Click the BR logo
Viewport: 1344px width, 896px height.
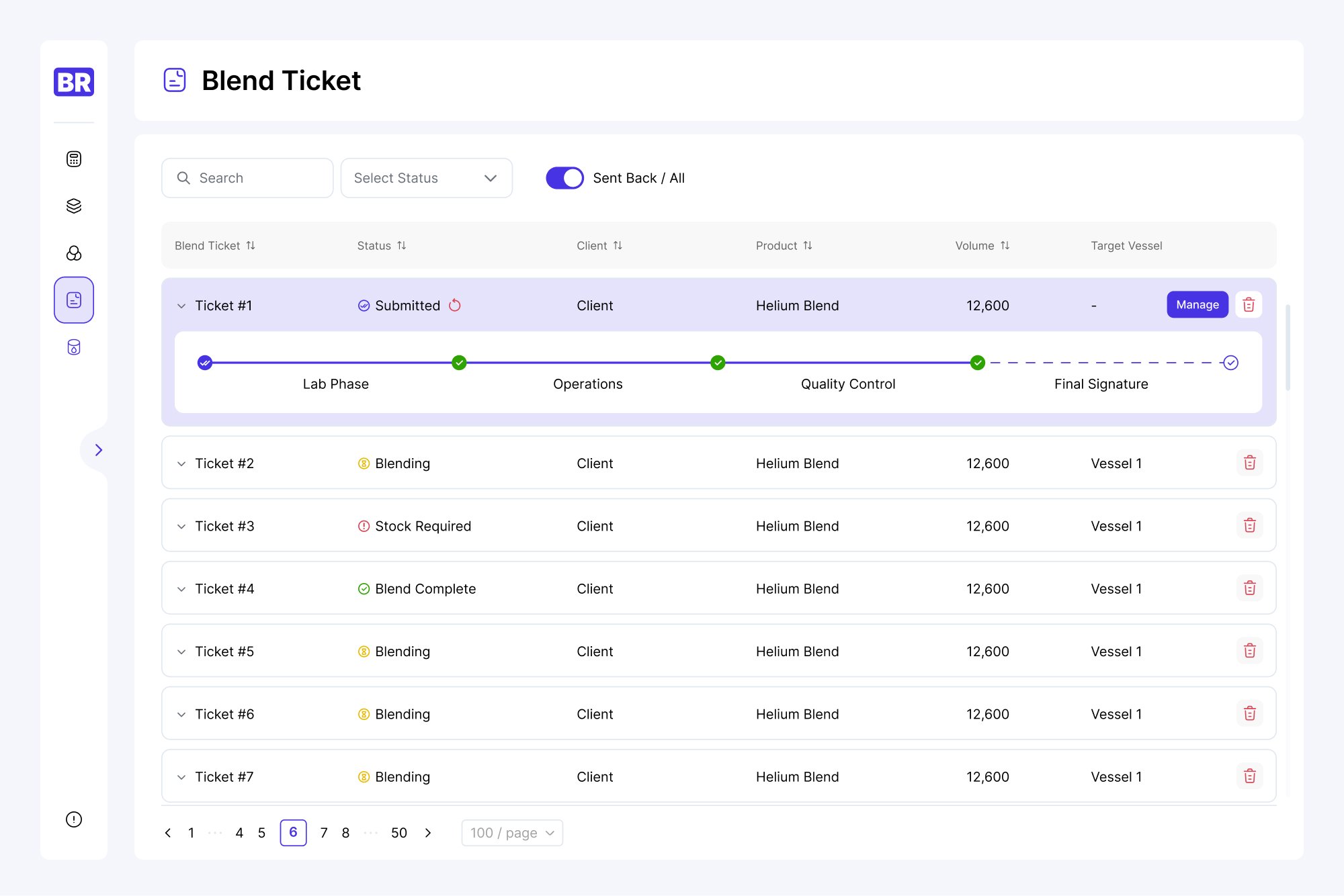[x=74, y=82]
